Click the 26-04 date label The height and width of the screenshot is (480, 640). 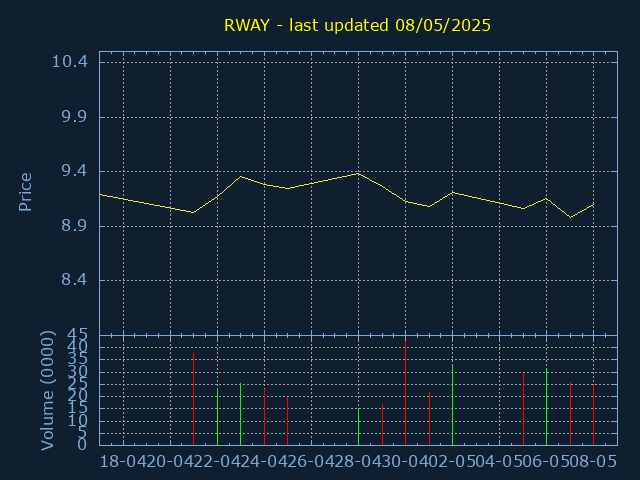coord(311,462)
